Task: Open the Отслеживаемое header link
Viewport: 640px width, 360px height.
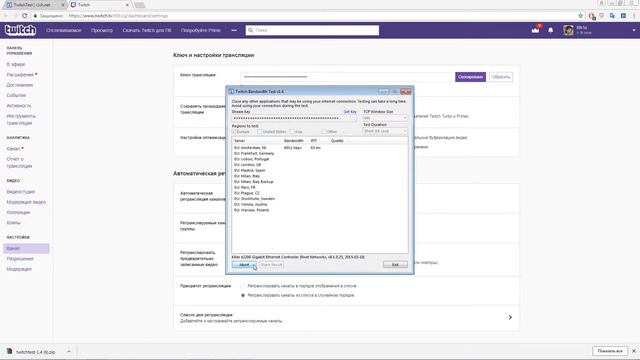Action: tap(64, 30)
